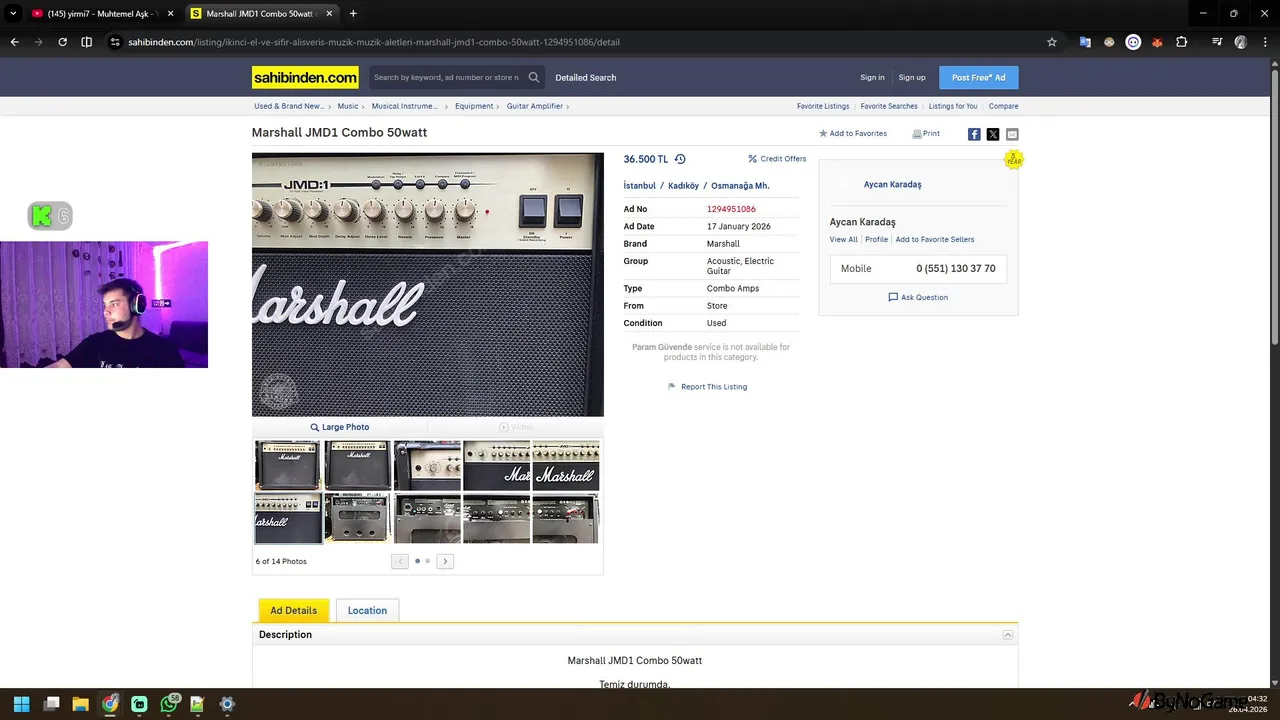Click the browser address bar
1280x720 pixels.
pyautogui.click(x=574, y=42)
